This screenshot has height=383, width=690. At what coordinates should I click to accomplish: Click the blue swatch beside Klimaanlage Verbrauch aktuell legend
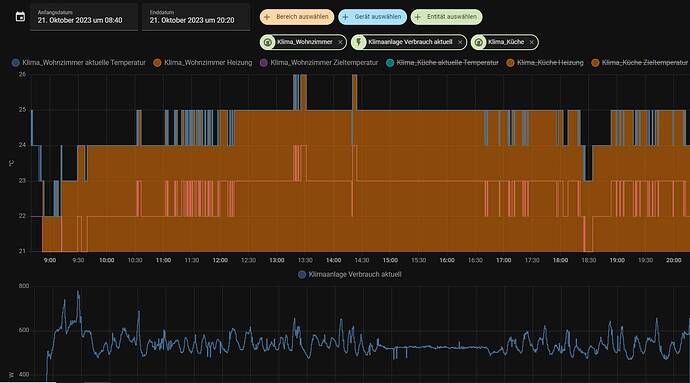coord(302,275)
